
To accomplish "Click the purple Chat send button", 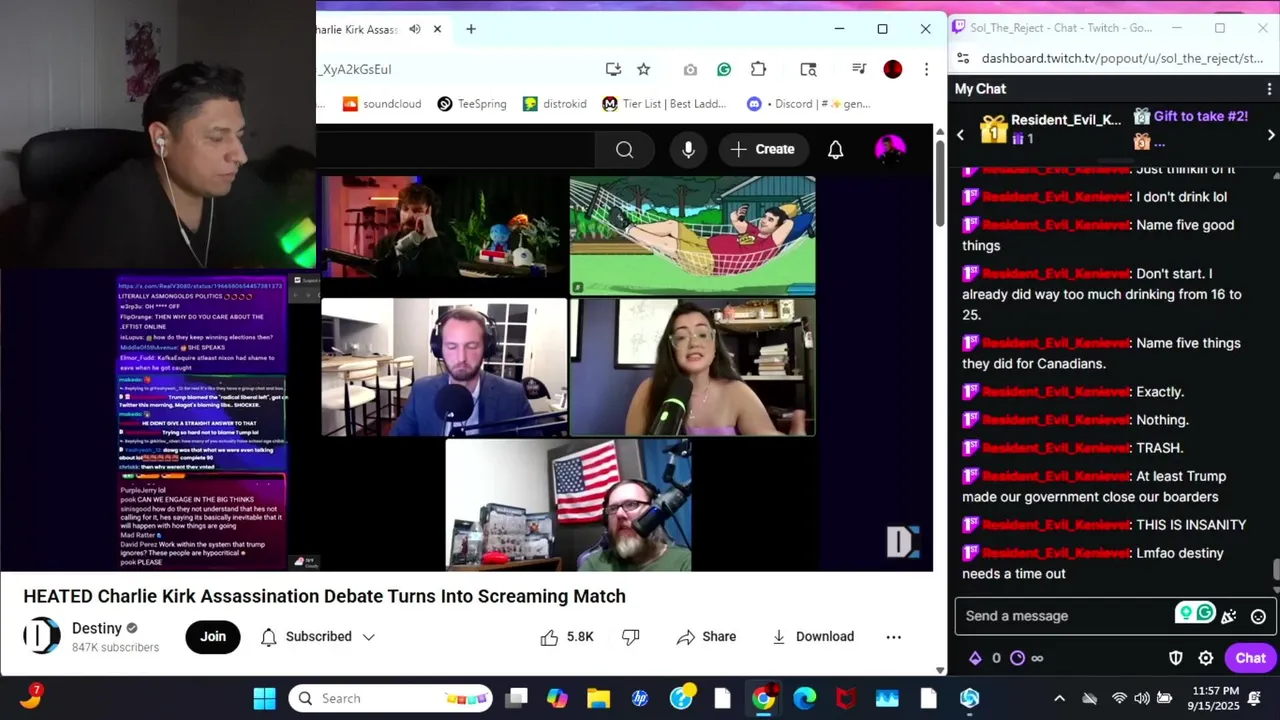I will (1250, 658).
